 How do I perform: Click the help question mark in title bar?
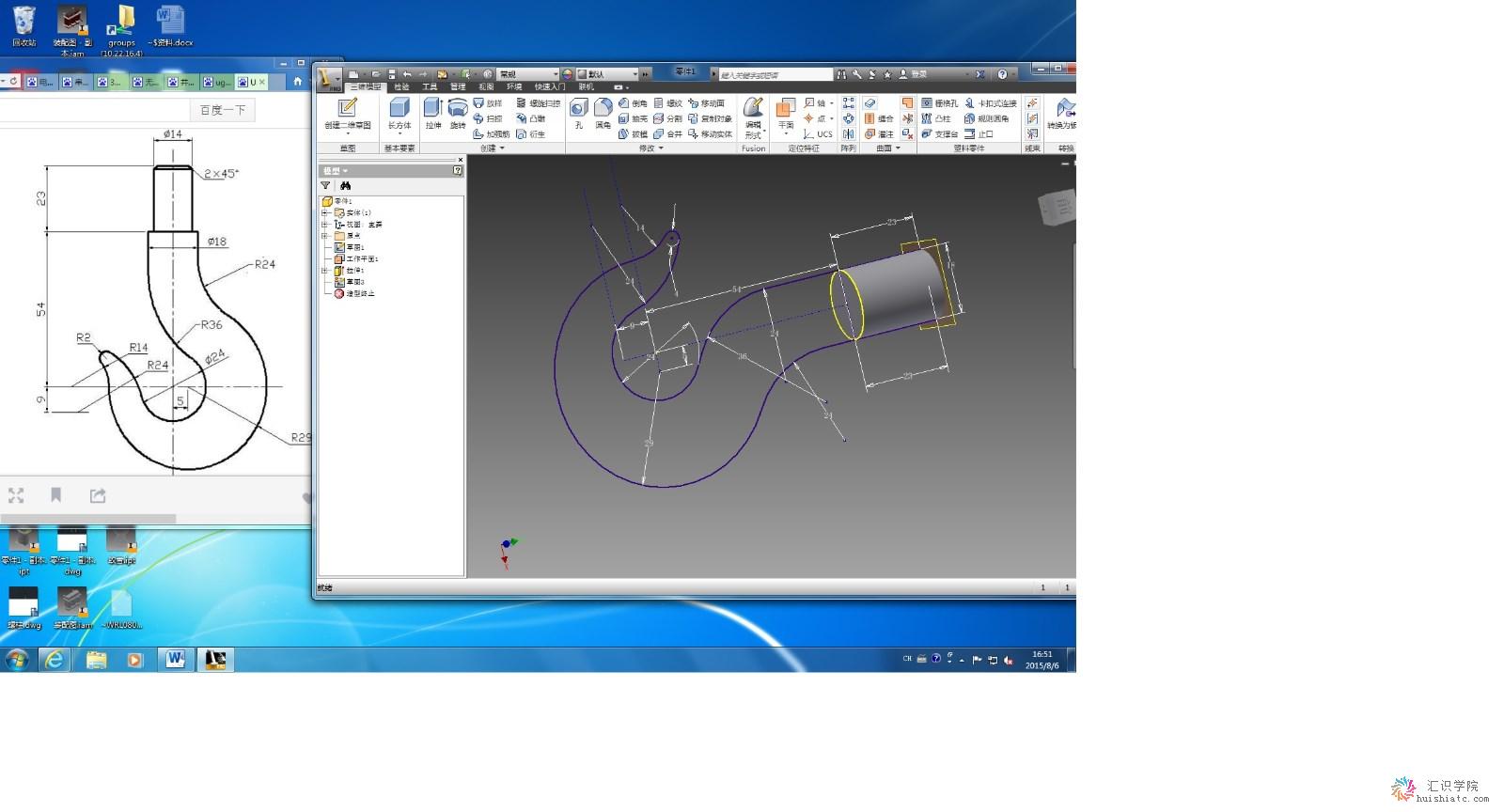click(1002, 73)
